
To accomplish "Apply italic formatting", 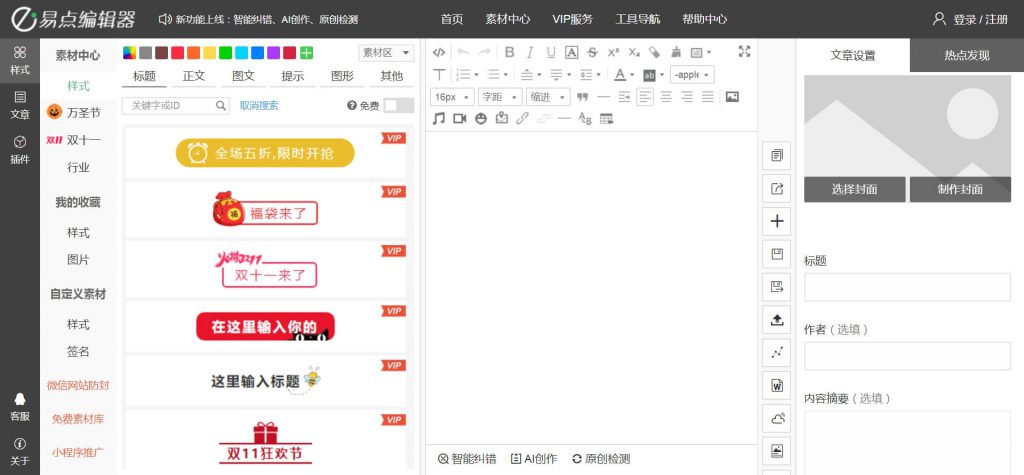I will coord(530,52).
